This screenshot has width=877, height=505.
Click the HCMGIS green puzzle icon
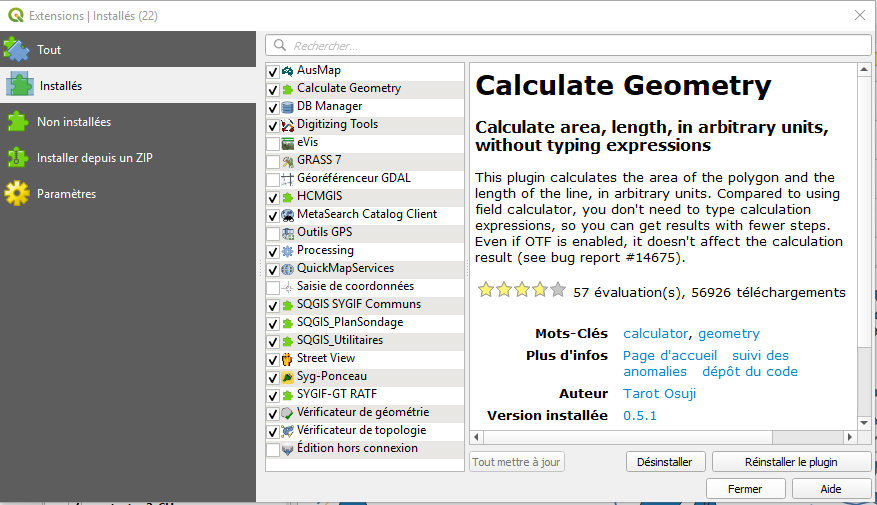pos(287,197)
